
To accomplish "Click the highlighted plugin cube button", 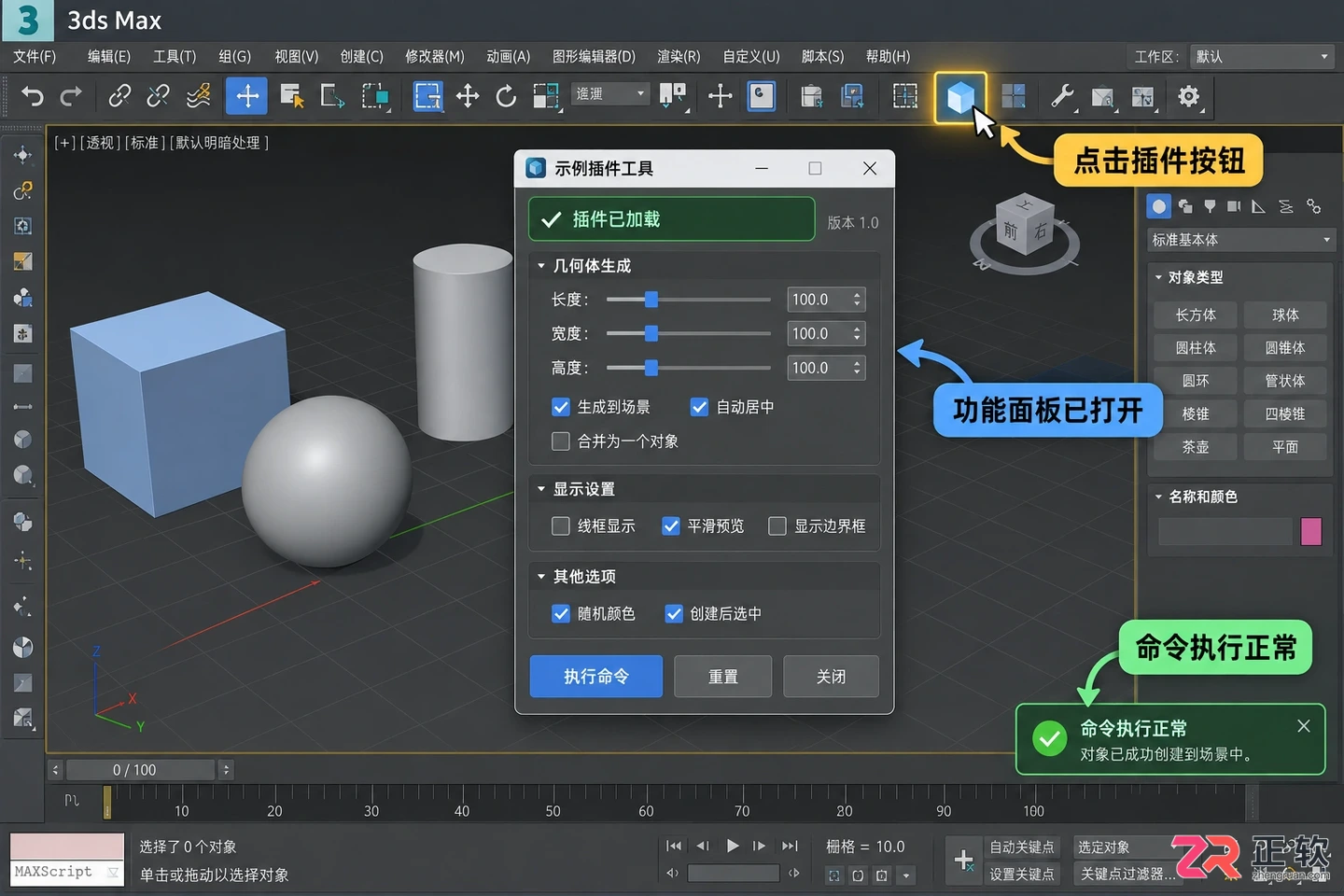I will tap(960, 97).
